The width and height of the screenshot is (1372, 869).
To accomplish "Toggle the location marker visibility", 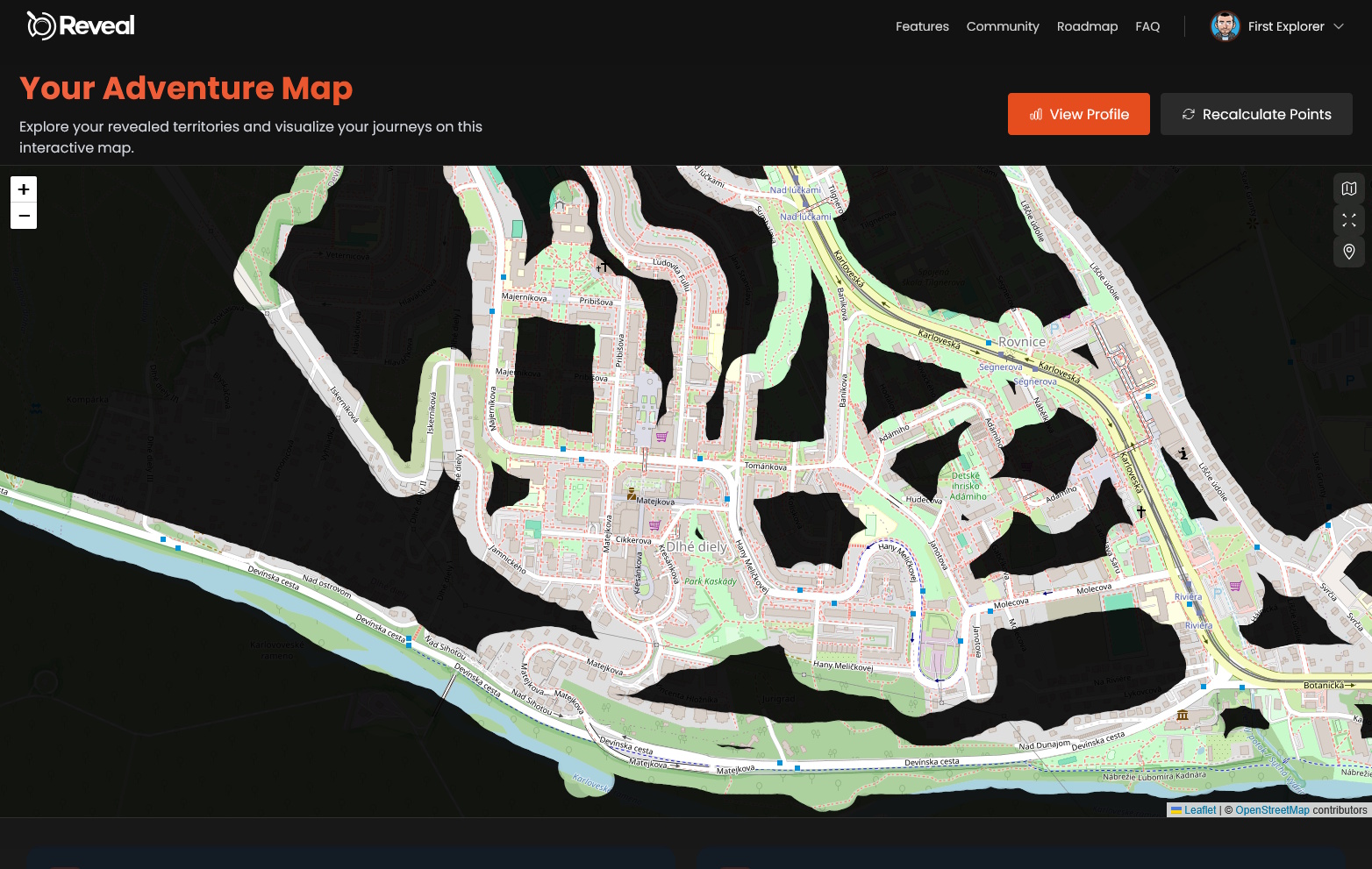I will coord(1348,252).
